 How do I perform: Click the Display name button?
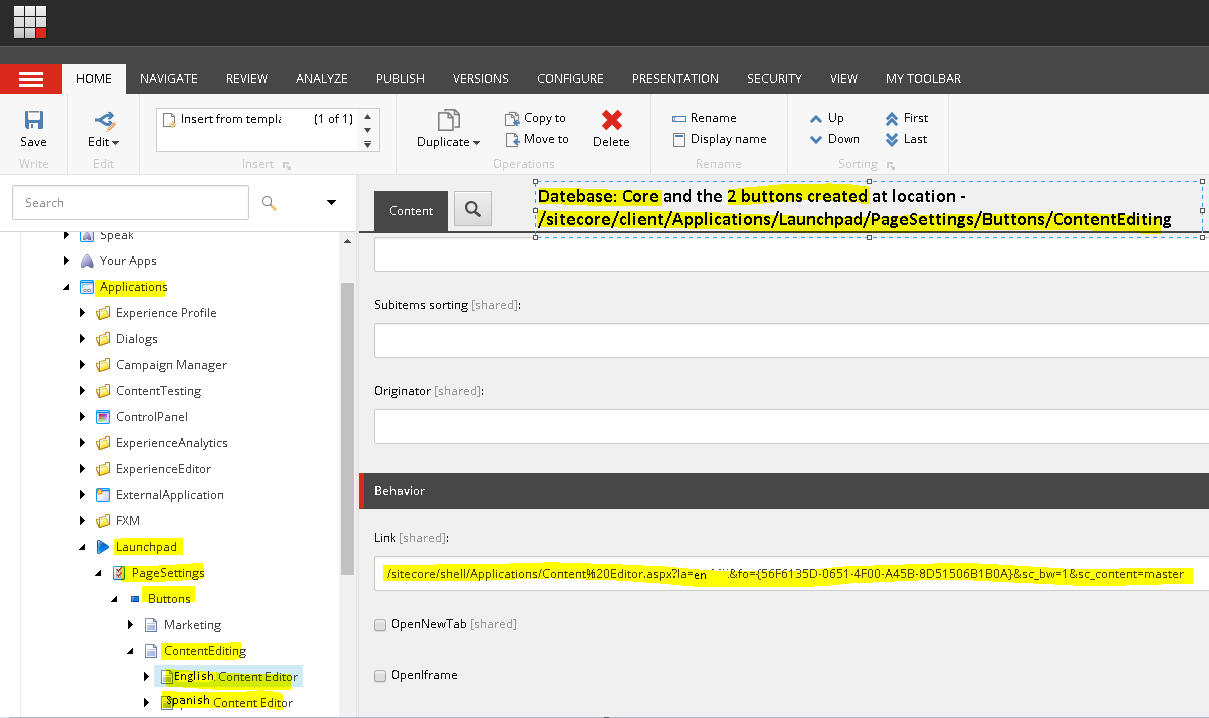(719, 140)
